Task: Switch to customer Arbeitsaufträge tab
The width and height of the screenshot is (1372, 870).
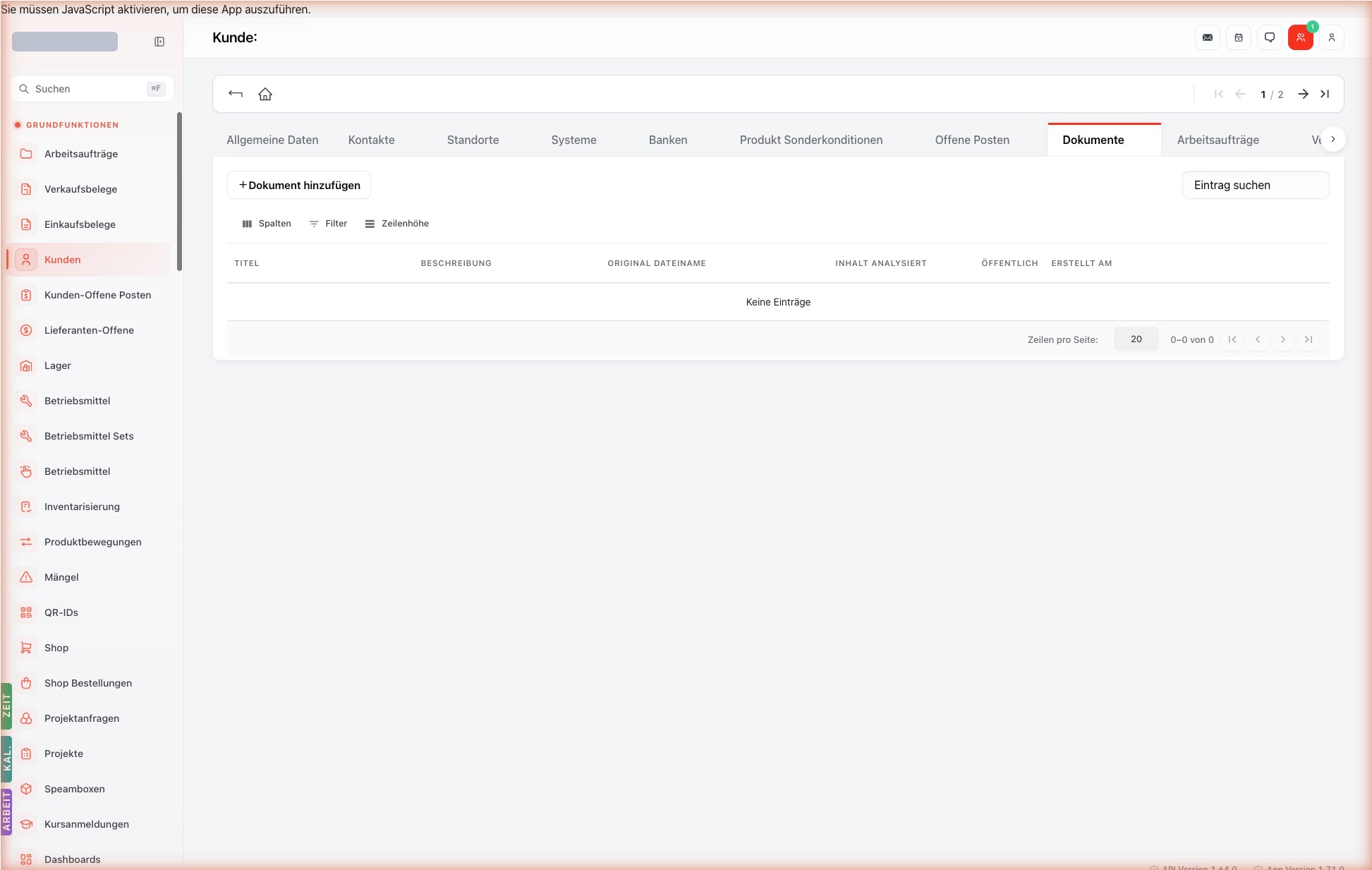Action: click(x=1218, y=140)
